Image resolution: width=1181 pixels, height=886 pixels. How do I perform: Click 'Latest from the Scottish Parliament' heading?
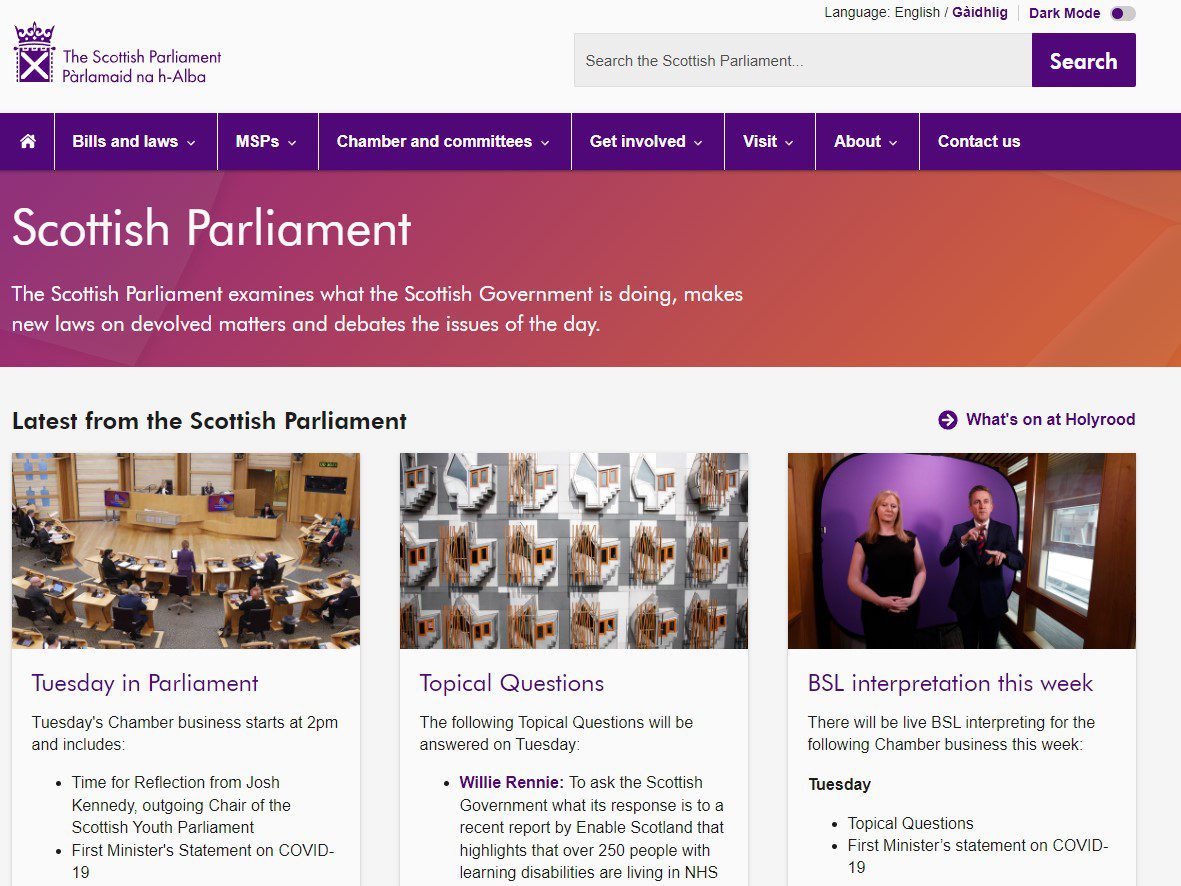click(x=209, y=420)
